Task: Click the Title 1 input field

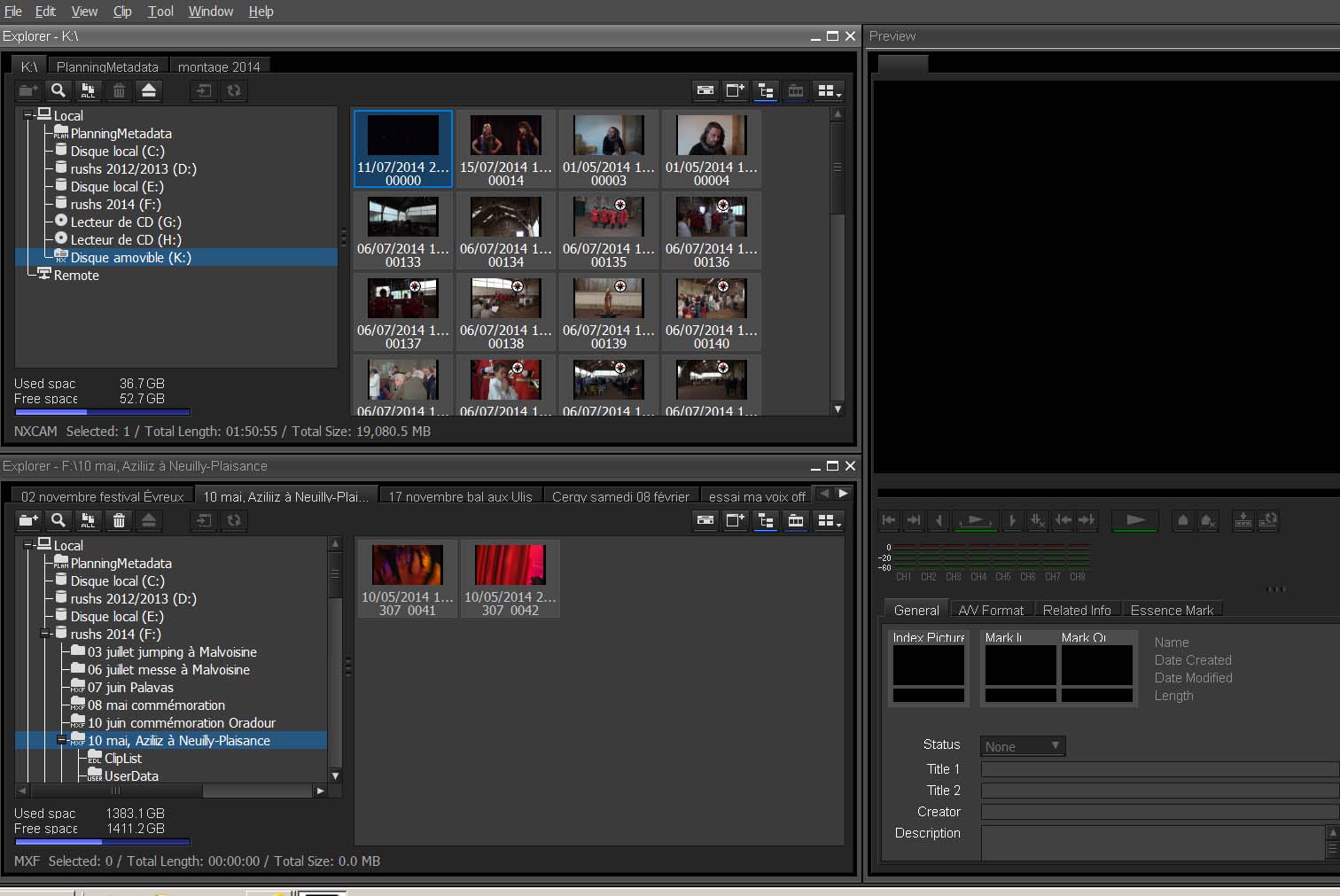Action: pos(1159,769)
